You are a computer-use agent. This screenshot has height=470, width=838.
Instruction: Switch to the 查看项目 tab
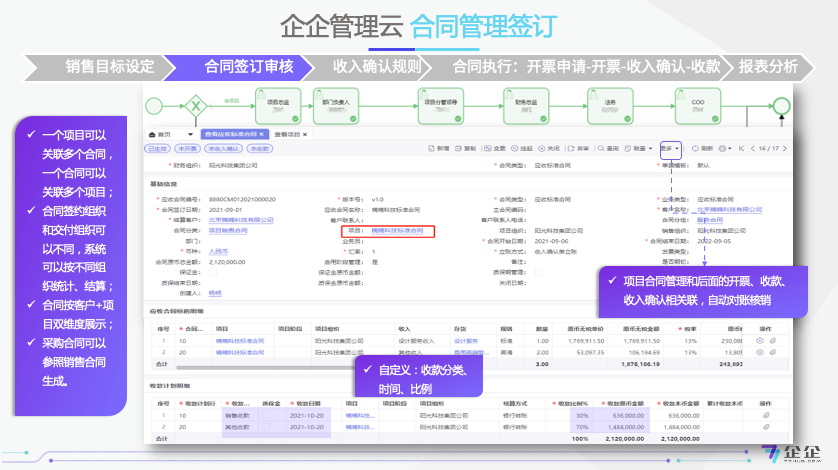pos(288,134)
